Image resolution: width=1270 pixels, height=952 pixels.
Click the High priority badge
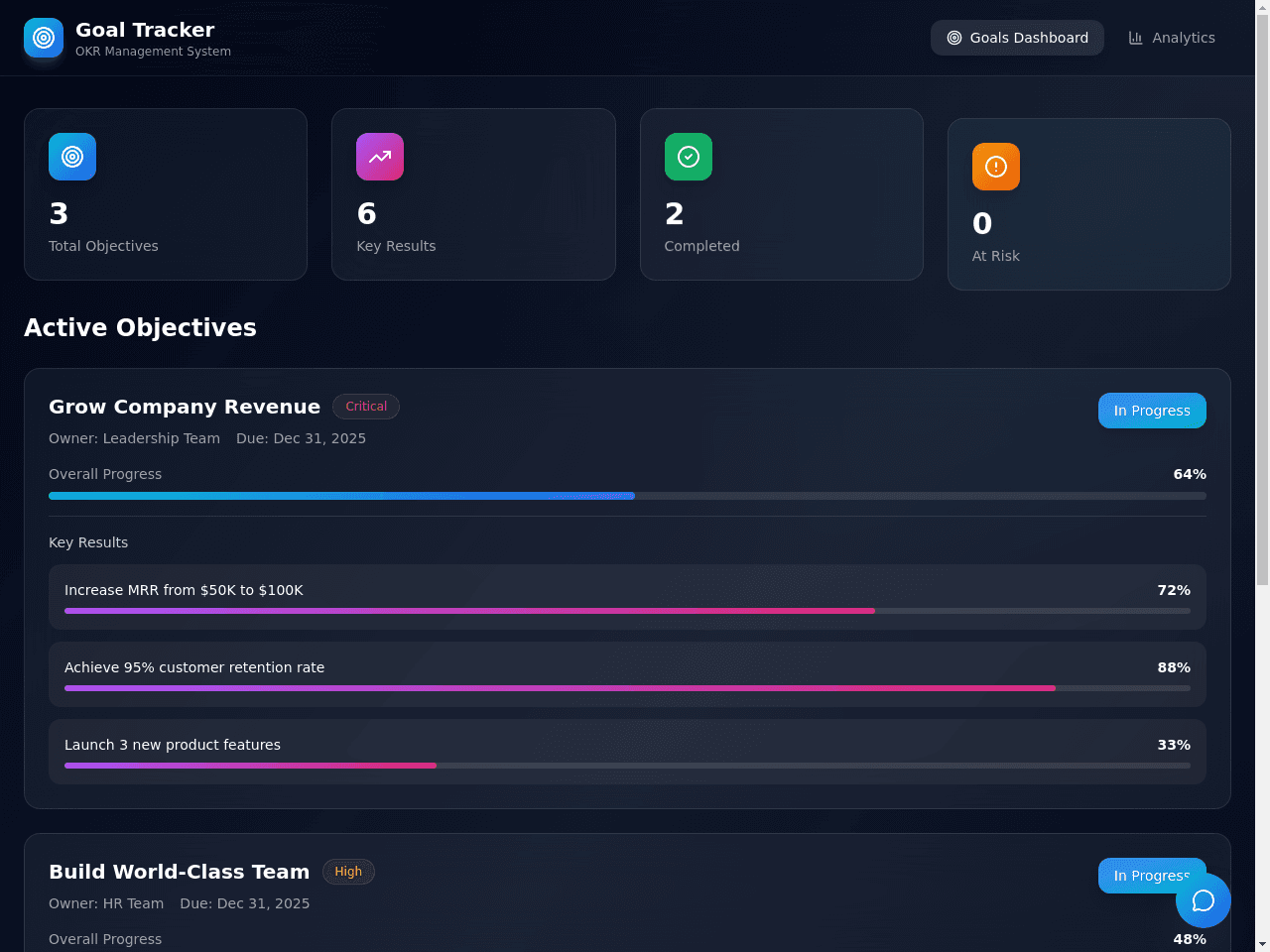point(348,872)
